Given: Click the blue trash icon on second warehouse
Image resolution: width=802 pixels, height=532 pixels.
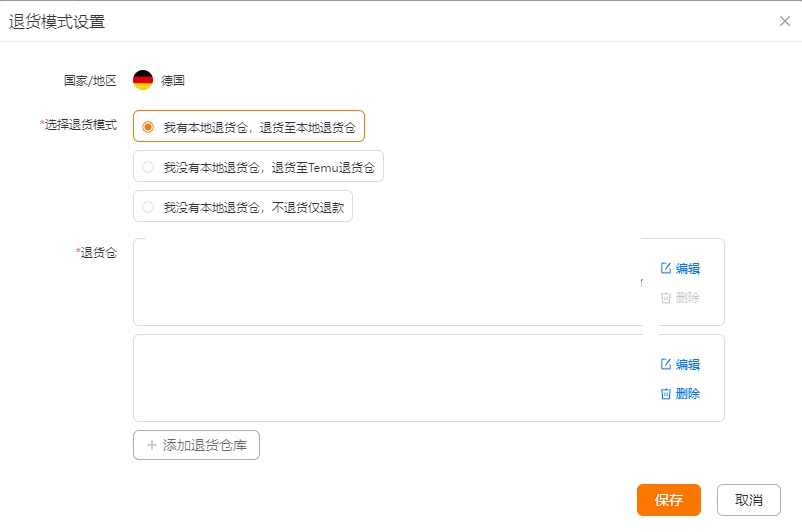Looking at the screenshot, I should tap(666, 394).
